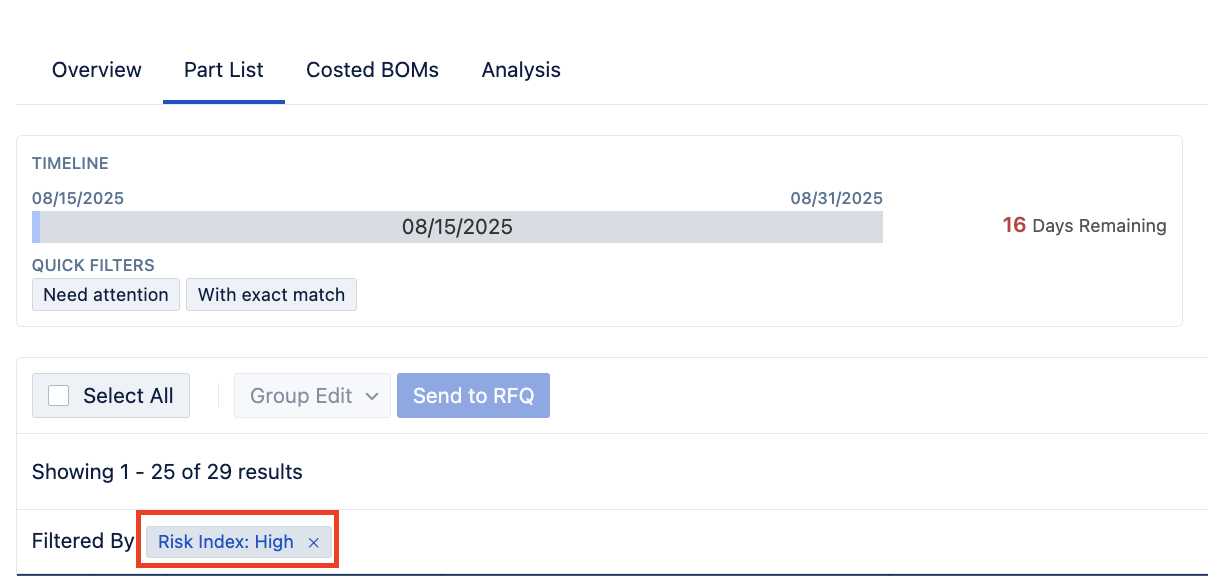
Task: Switch to the Overview tab
Action: click(97, 70)
